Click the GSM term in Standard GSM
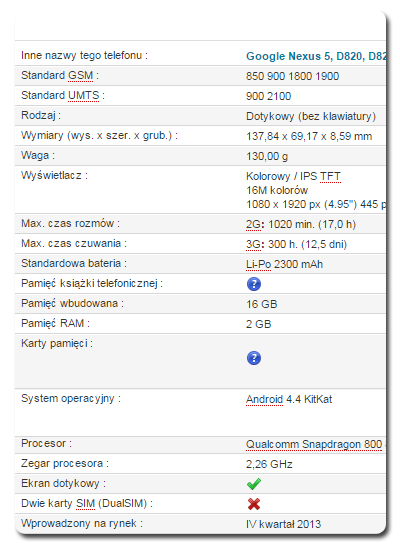Image resolution: width=400 pixels, height=550 pixels. click(80, 75)
